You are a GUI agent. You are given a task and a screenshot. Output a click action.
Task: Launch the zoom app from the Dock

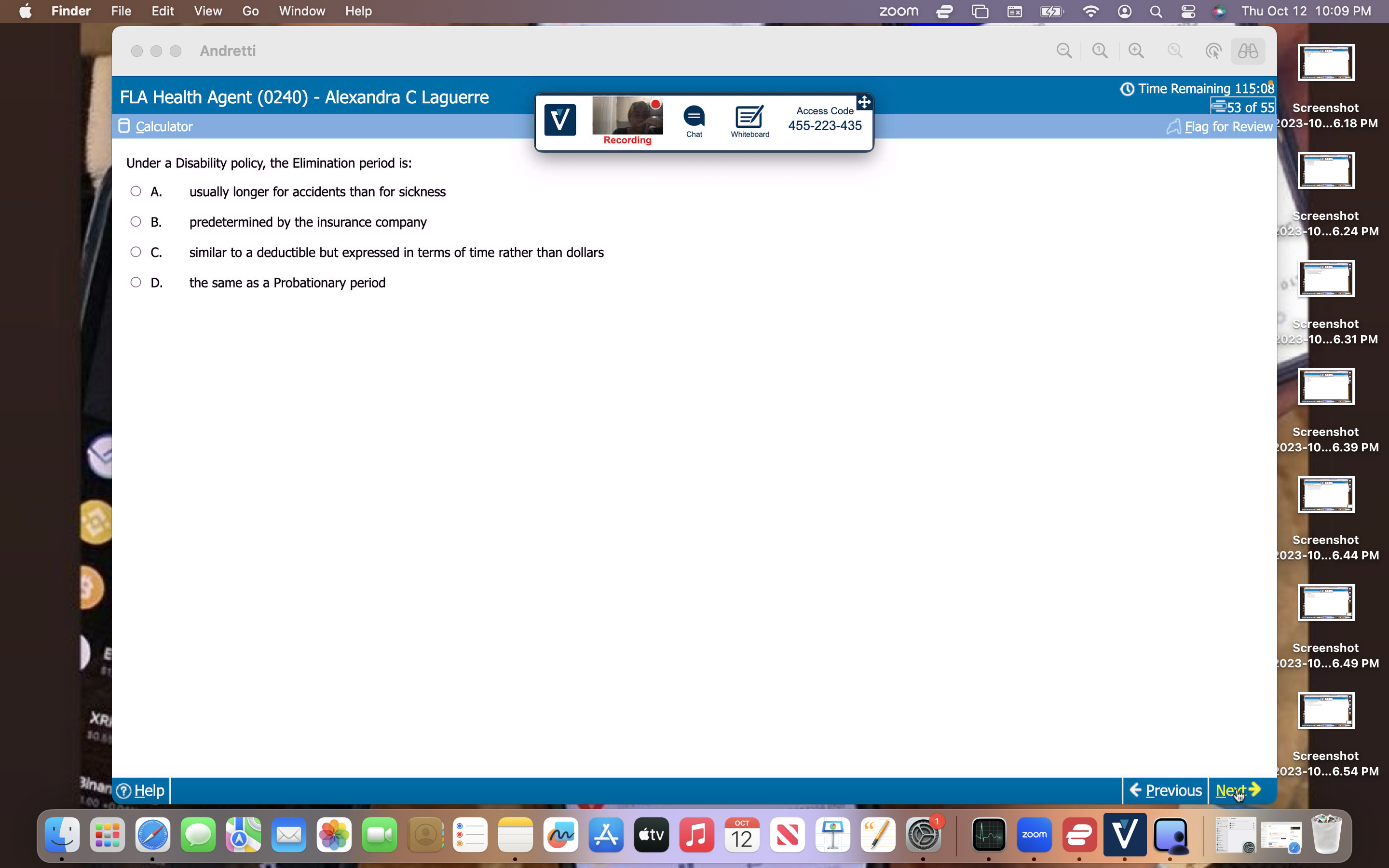tap(1034, 835)
